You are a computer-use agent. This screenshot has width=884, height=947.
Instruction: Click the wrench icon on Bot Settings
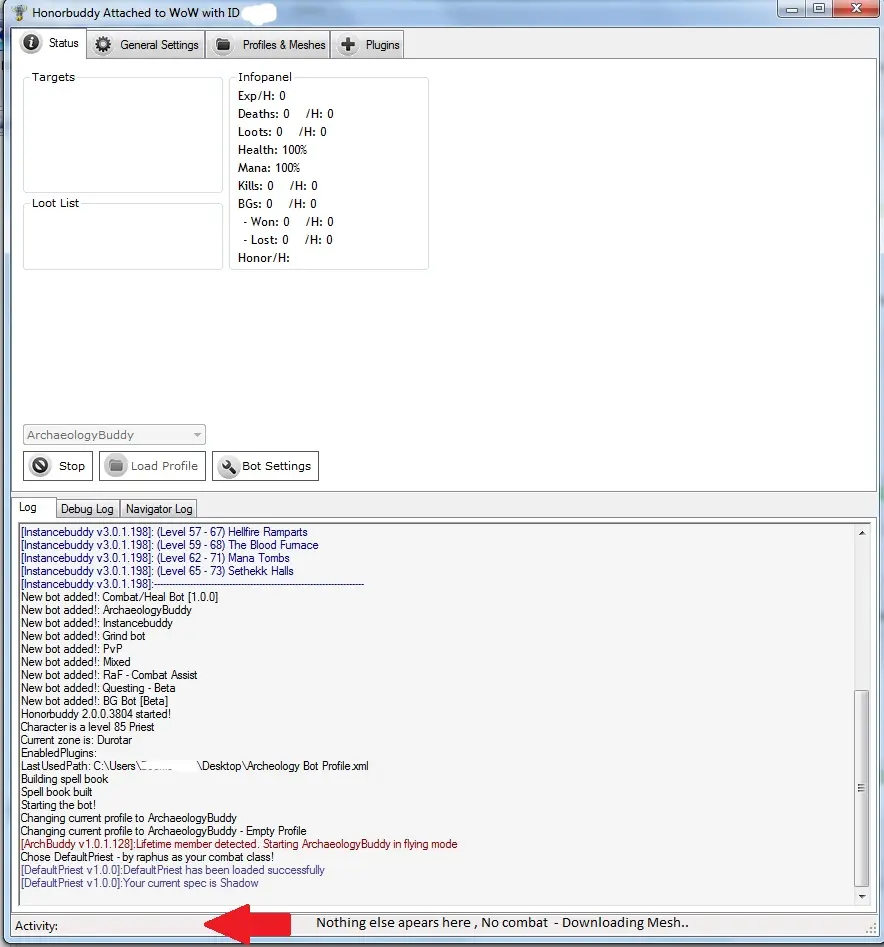click(x=228, y=466)
